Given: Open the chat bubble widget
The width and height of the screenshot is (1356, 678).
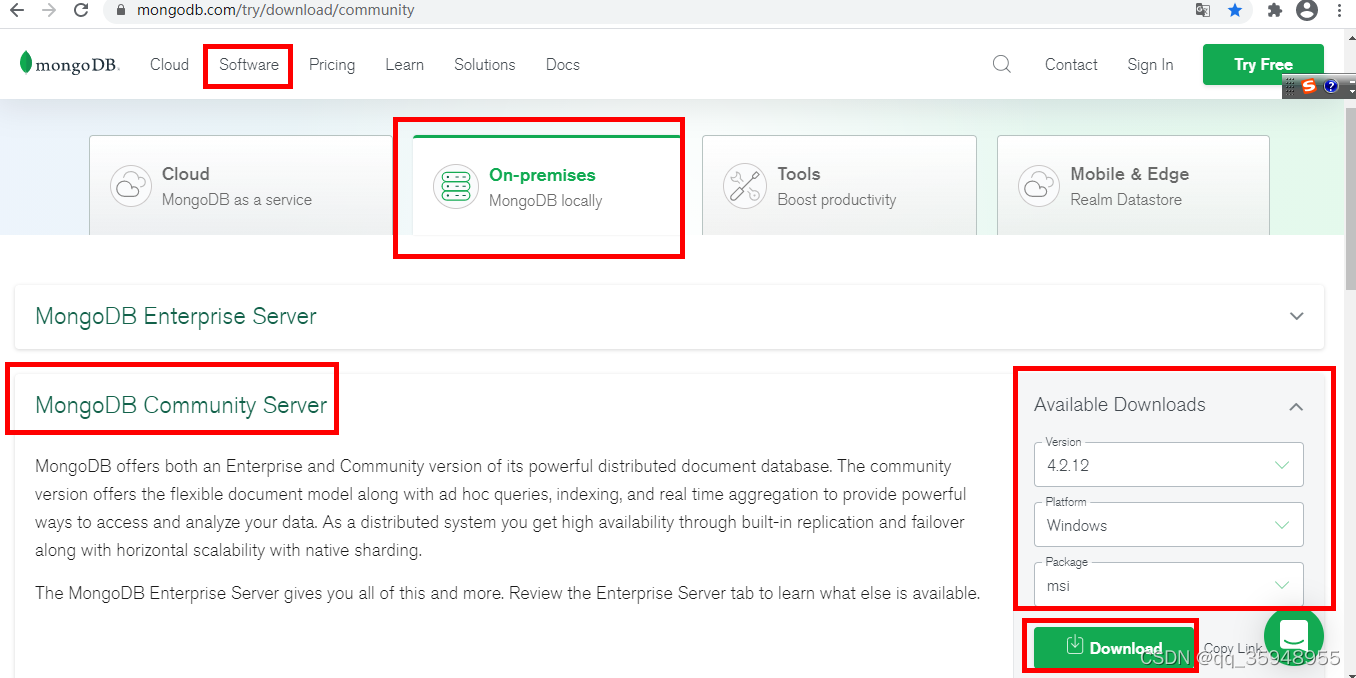Looking at the screenshot, I should pos(1294,635).
